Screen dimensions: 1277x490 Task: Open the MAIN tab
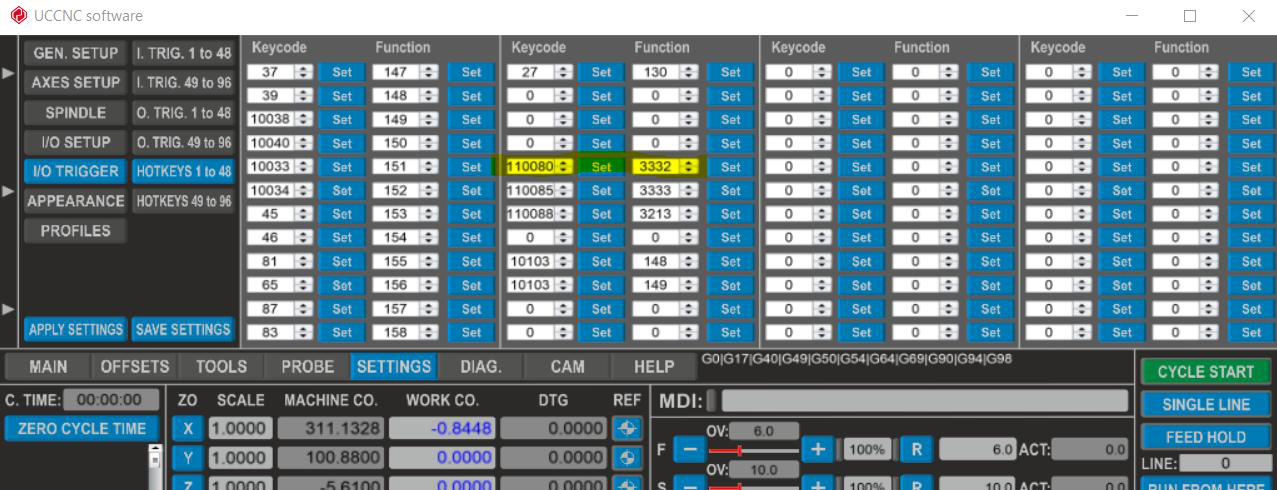point(48,367)
